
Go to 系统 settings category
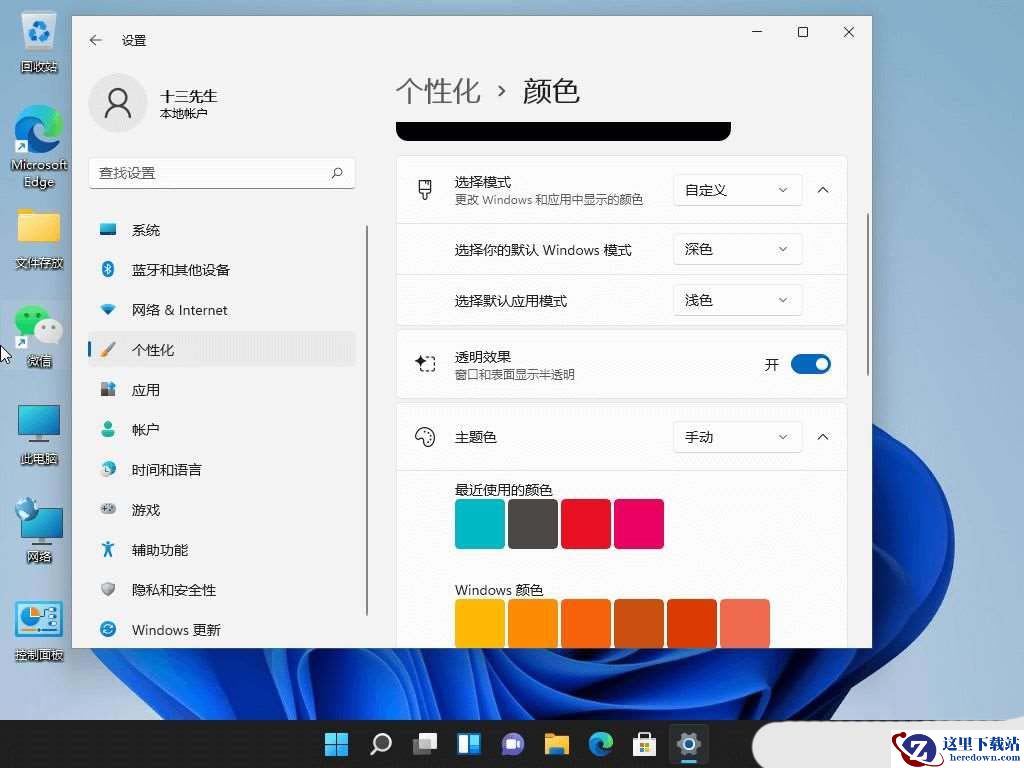click(222, 229)
